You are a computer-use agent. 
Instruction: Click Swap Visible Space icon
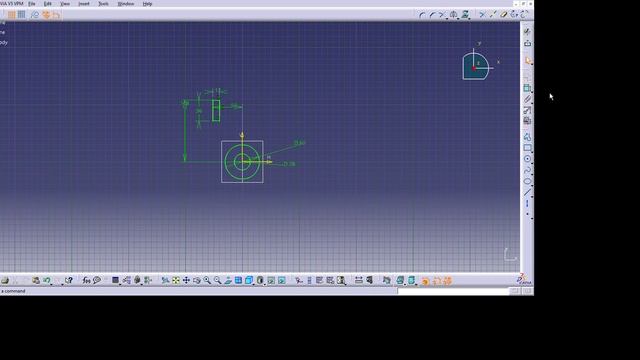click(282, 280)
